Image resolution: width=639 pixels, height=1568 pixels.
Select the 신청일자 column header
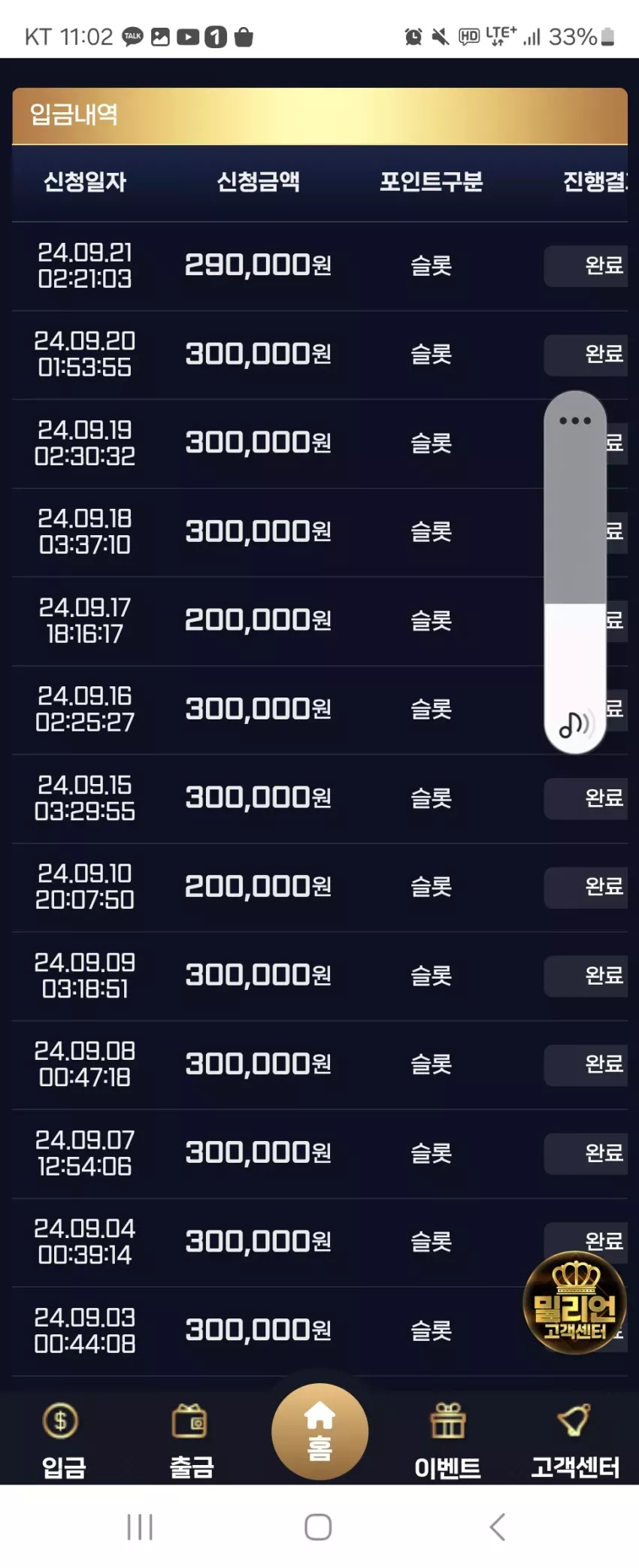[85, 181]
